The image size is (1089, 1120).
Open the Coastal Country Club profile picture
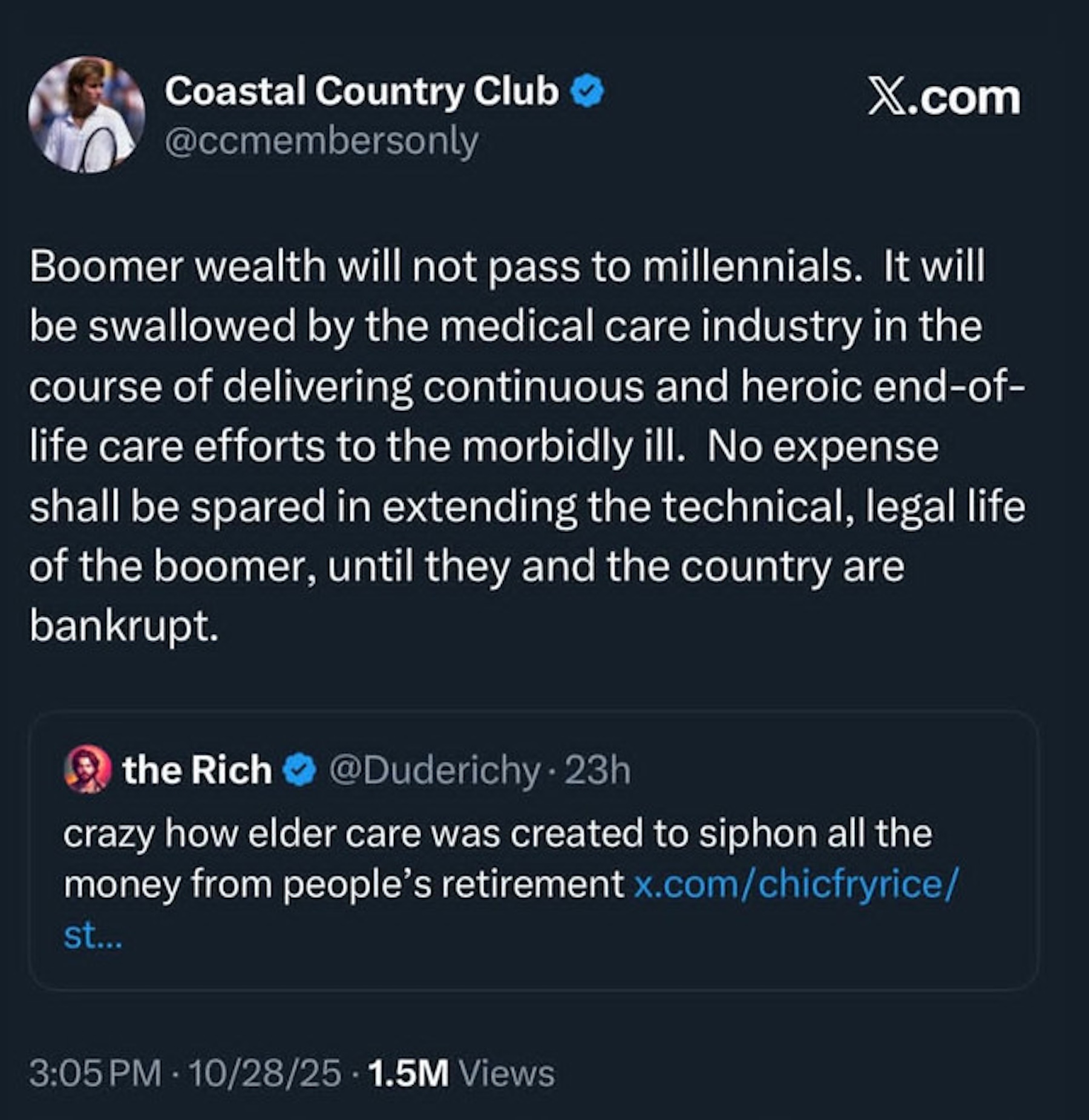tap(86, 115)
